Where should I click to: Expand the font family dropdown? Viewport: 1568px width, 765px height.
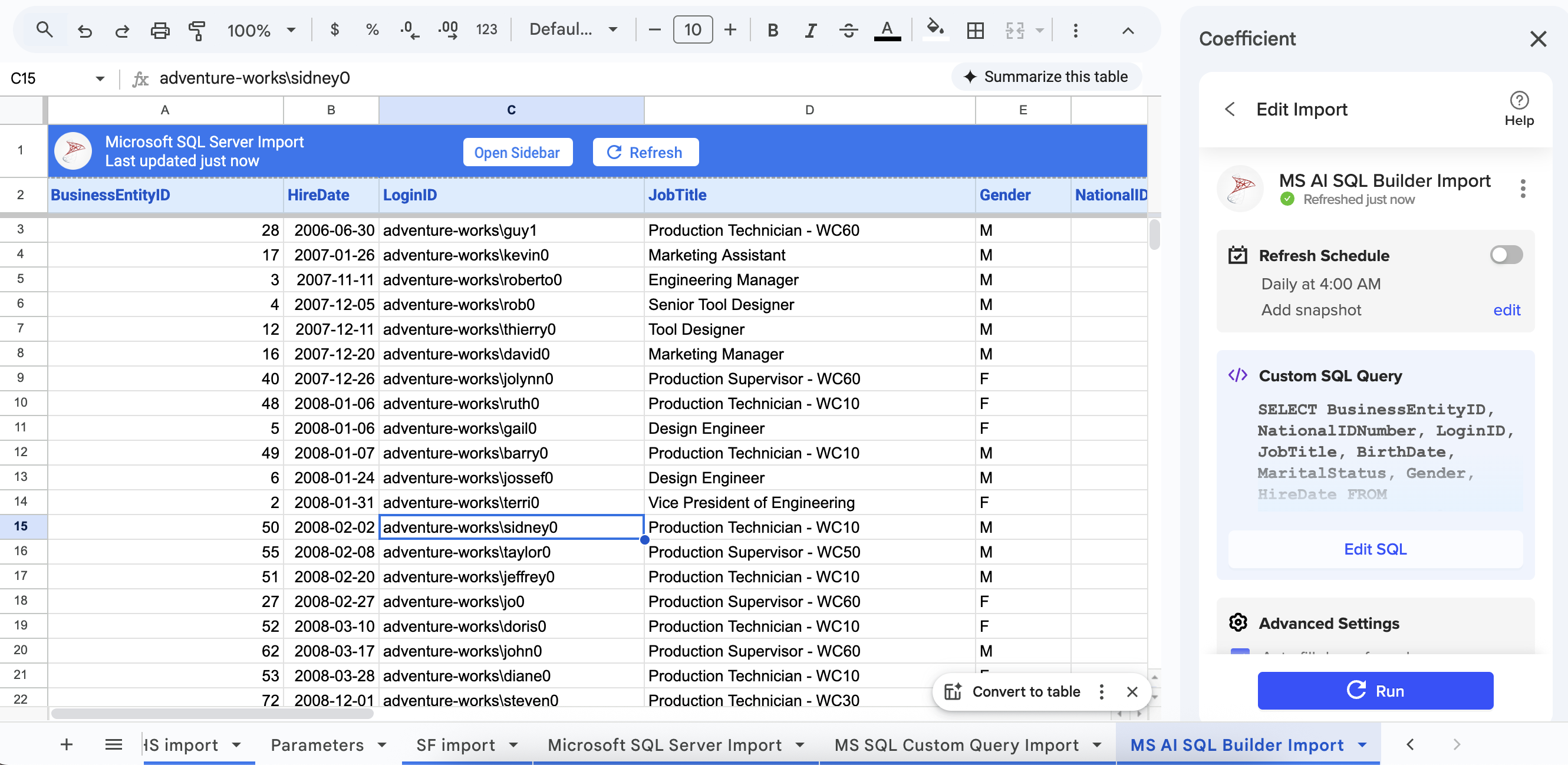tap(573, 29)
